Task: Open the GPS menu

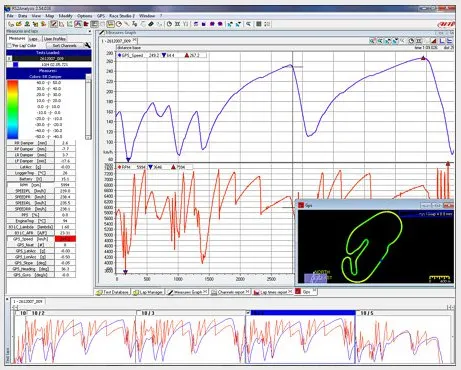Action: [x=101, y=16]
